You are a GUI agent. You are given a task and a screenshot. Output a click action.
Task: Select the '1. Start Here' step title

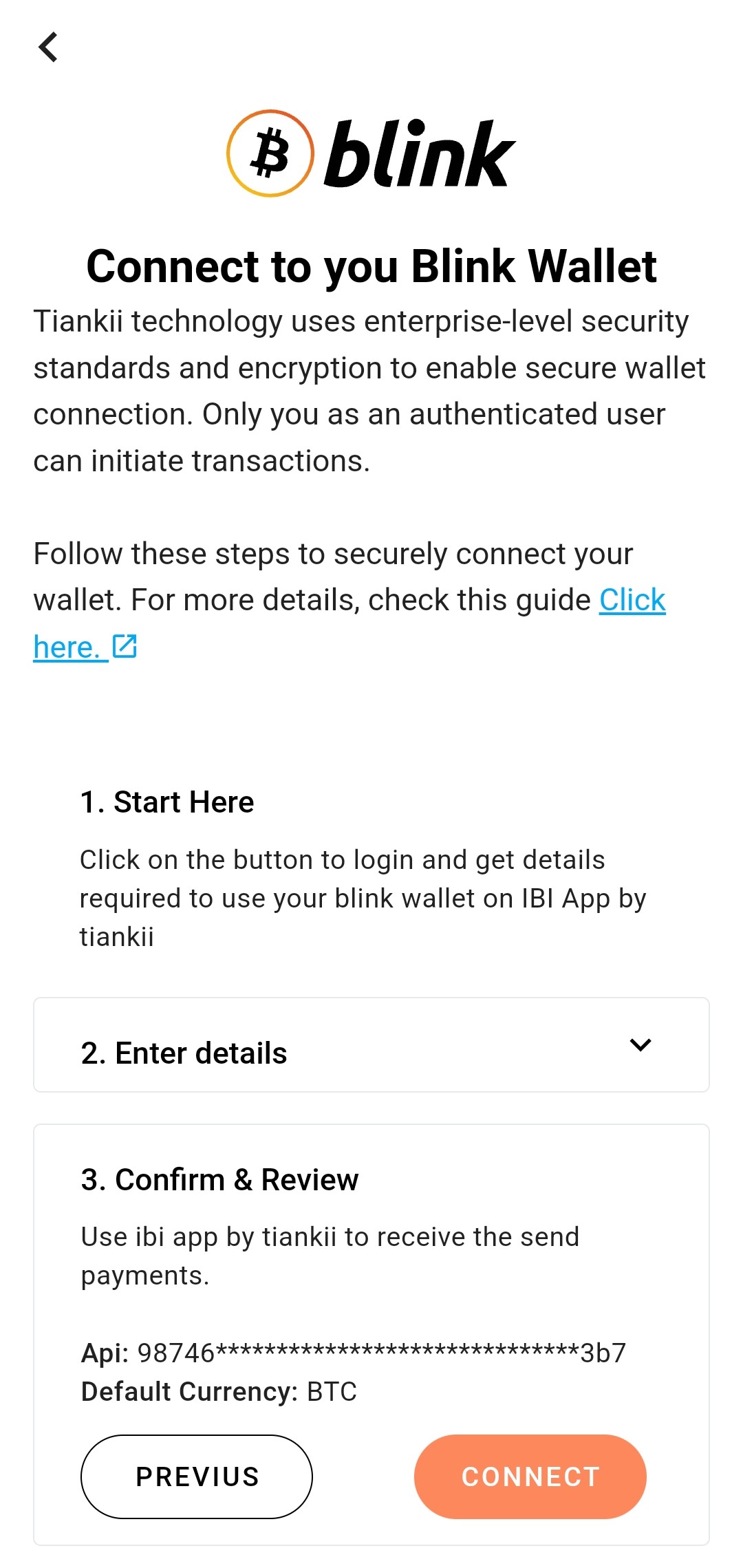pyautogui.click(x=167, y=802)
